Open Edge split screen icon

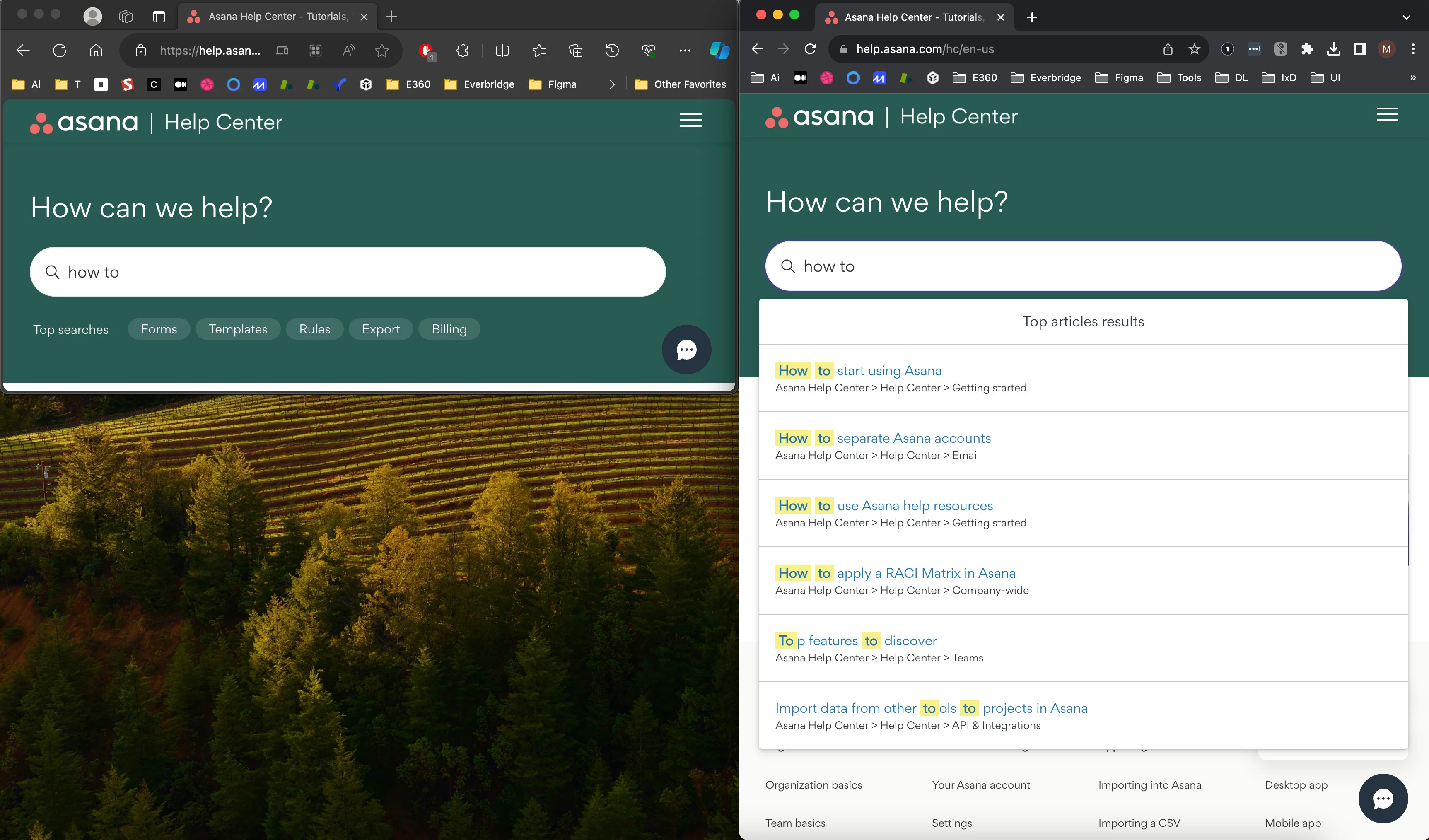coord(502,51)
